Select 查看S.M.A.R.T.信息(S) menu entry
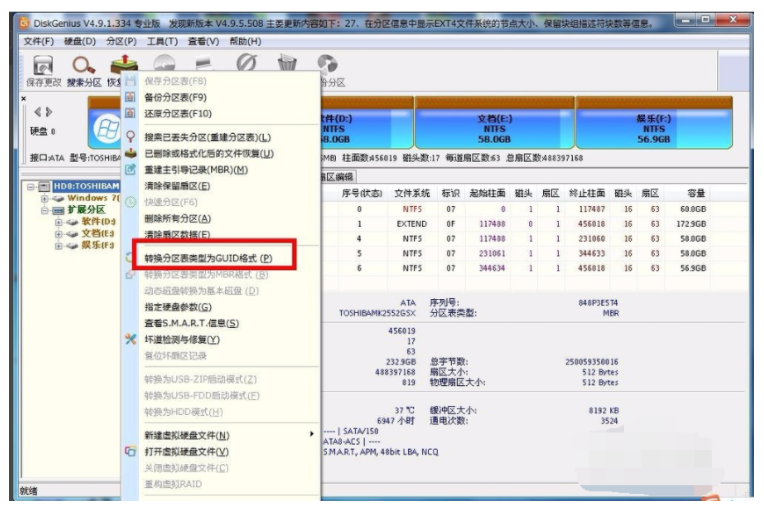The height and width of the screenshot is (508, 764). [191, 323]
